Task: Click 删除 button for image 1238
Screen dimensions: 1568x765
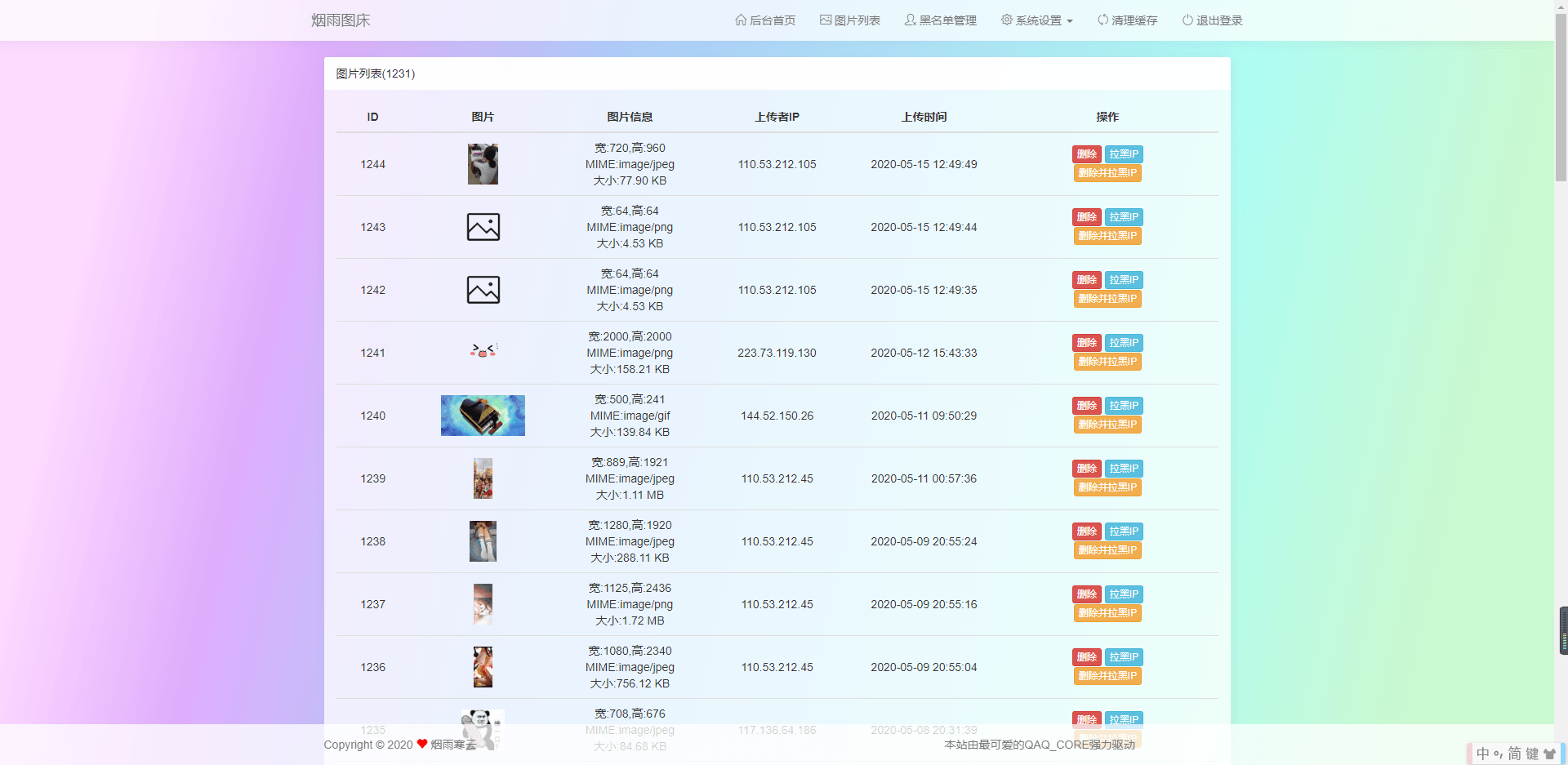Action: (x=1086, y=531)
